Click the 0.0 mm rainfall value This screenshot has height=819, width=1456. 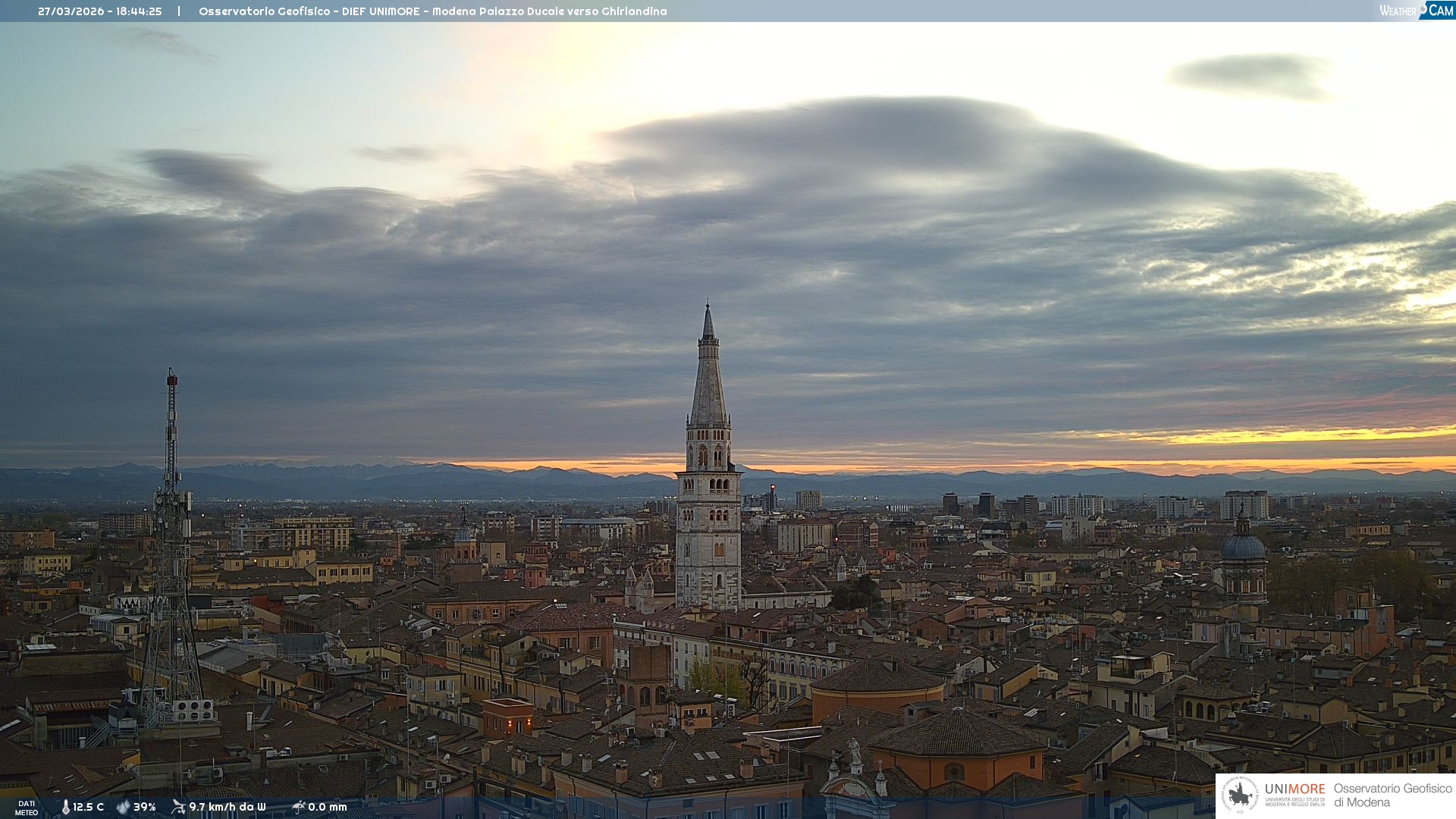click(x=328, y=807)
